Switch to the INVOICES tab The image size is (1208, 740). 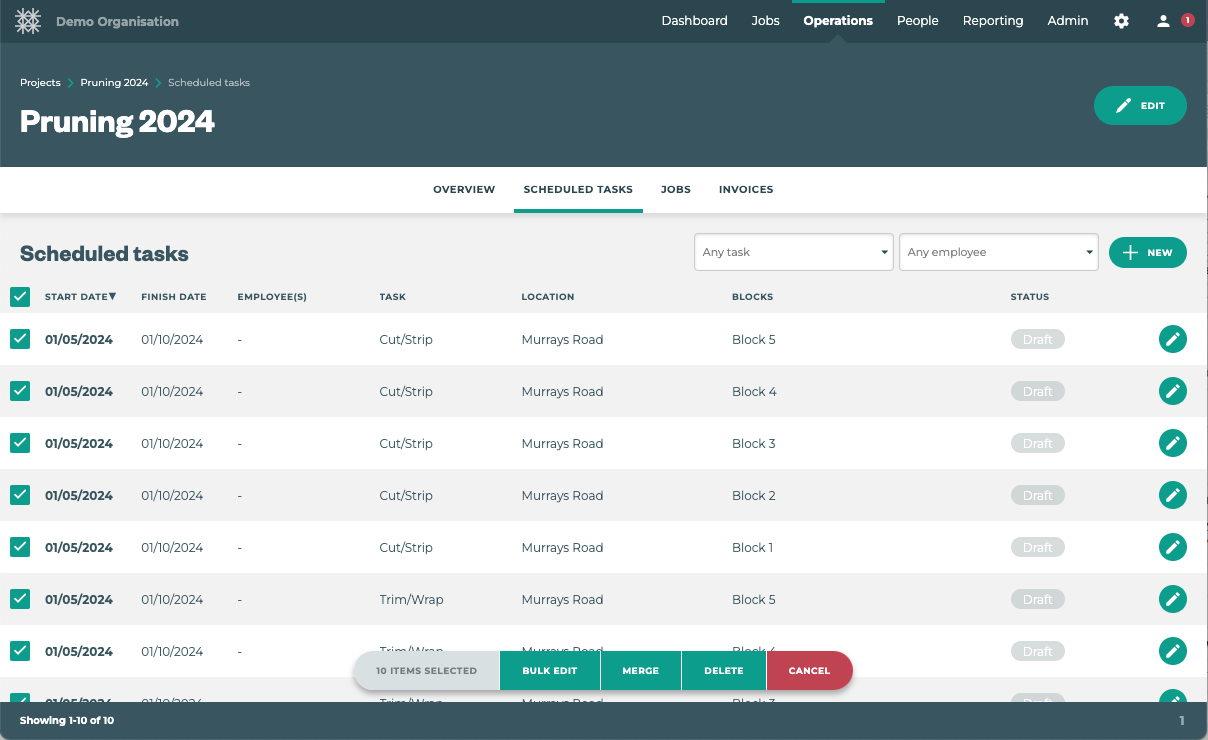pos(746,190)
